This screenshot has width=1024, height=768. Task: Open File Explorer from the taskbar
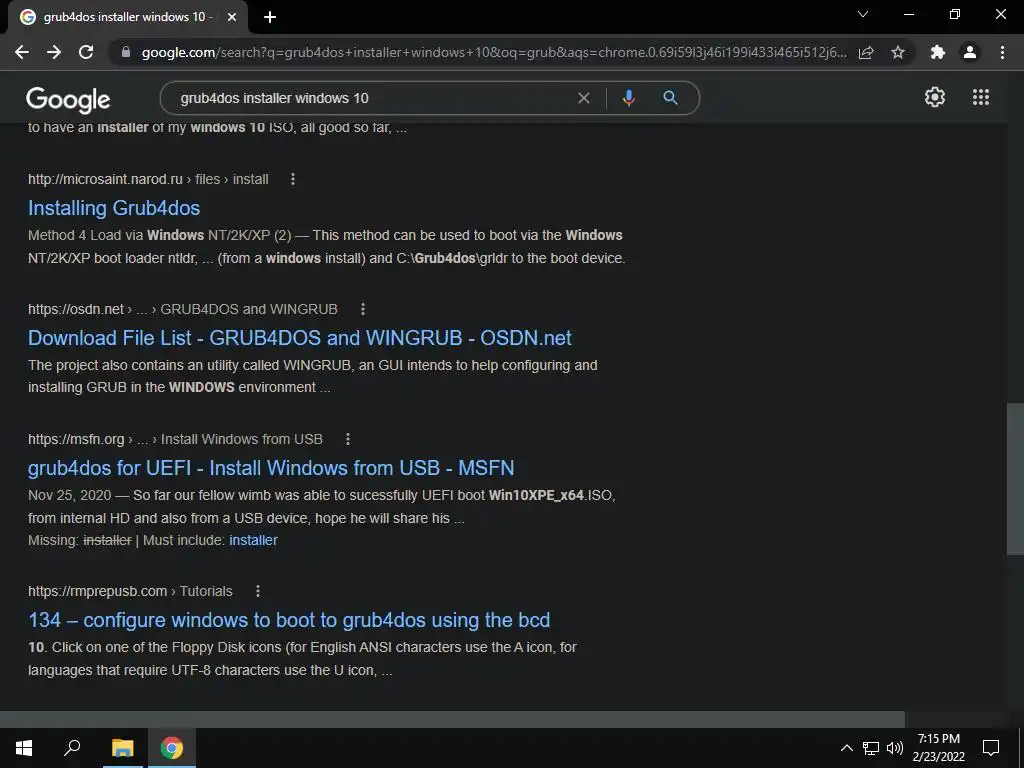tap(122, 748)
